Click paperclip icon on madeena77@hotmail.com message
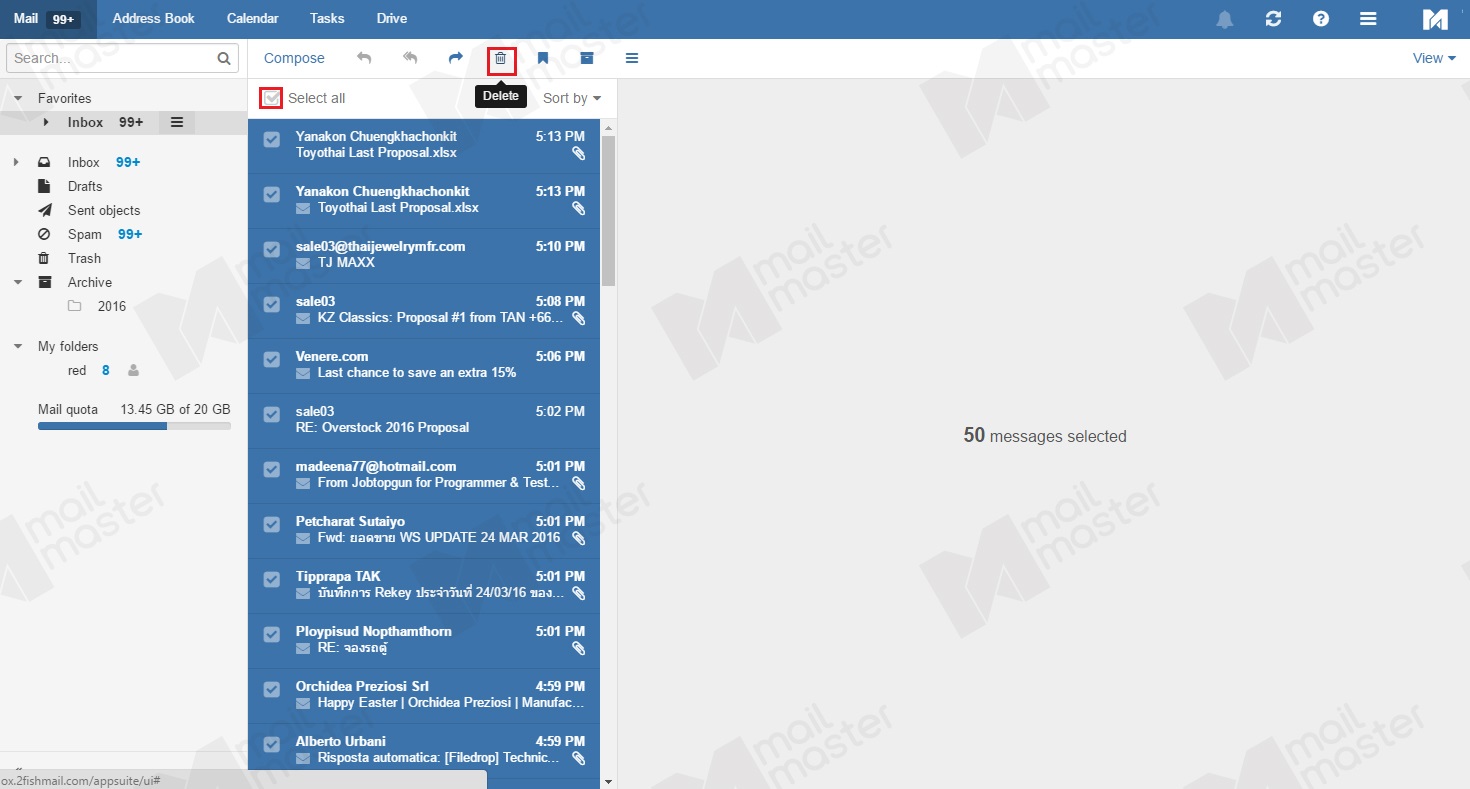Image resolution: width=1470 pixels, height=789 pixels. click(578, 483)
